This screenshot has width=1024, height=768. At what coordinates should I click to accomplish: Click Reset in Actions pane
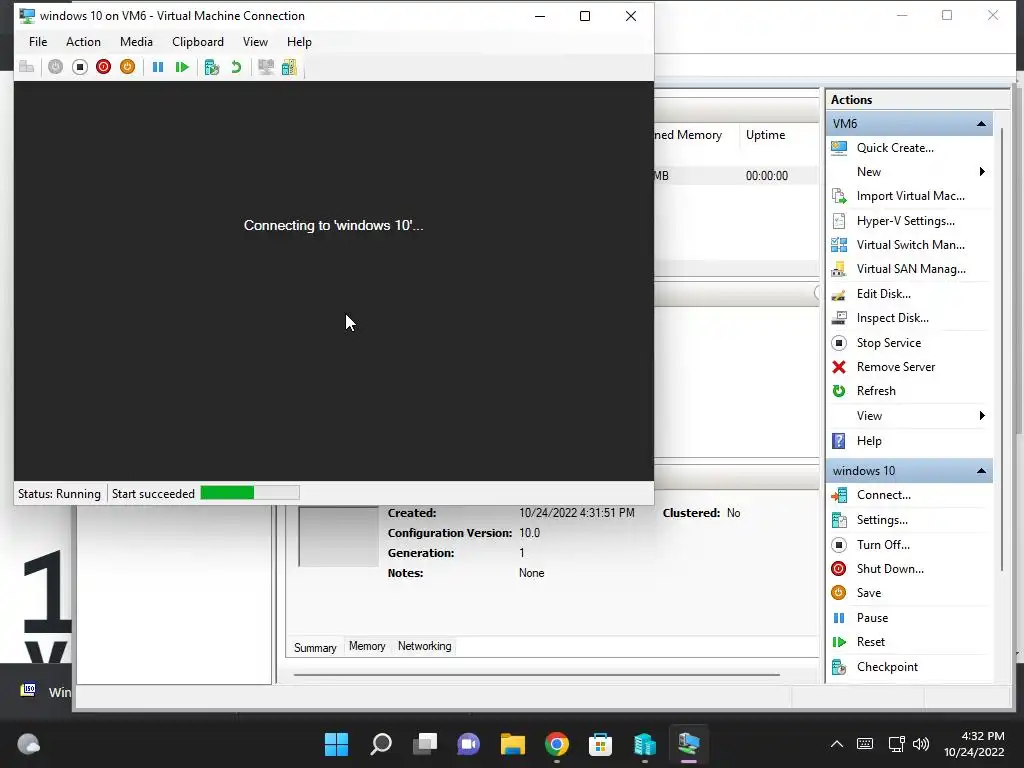(x=871, y=642)
